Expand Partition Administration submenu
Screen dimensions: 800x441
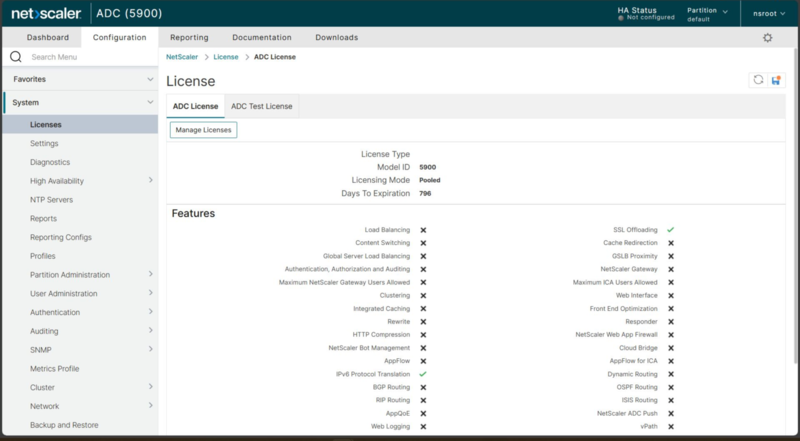[x=151, y=274]
